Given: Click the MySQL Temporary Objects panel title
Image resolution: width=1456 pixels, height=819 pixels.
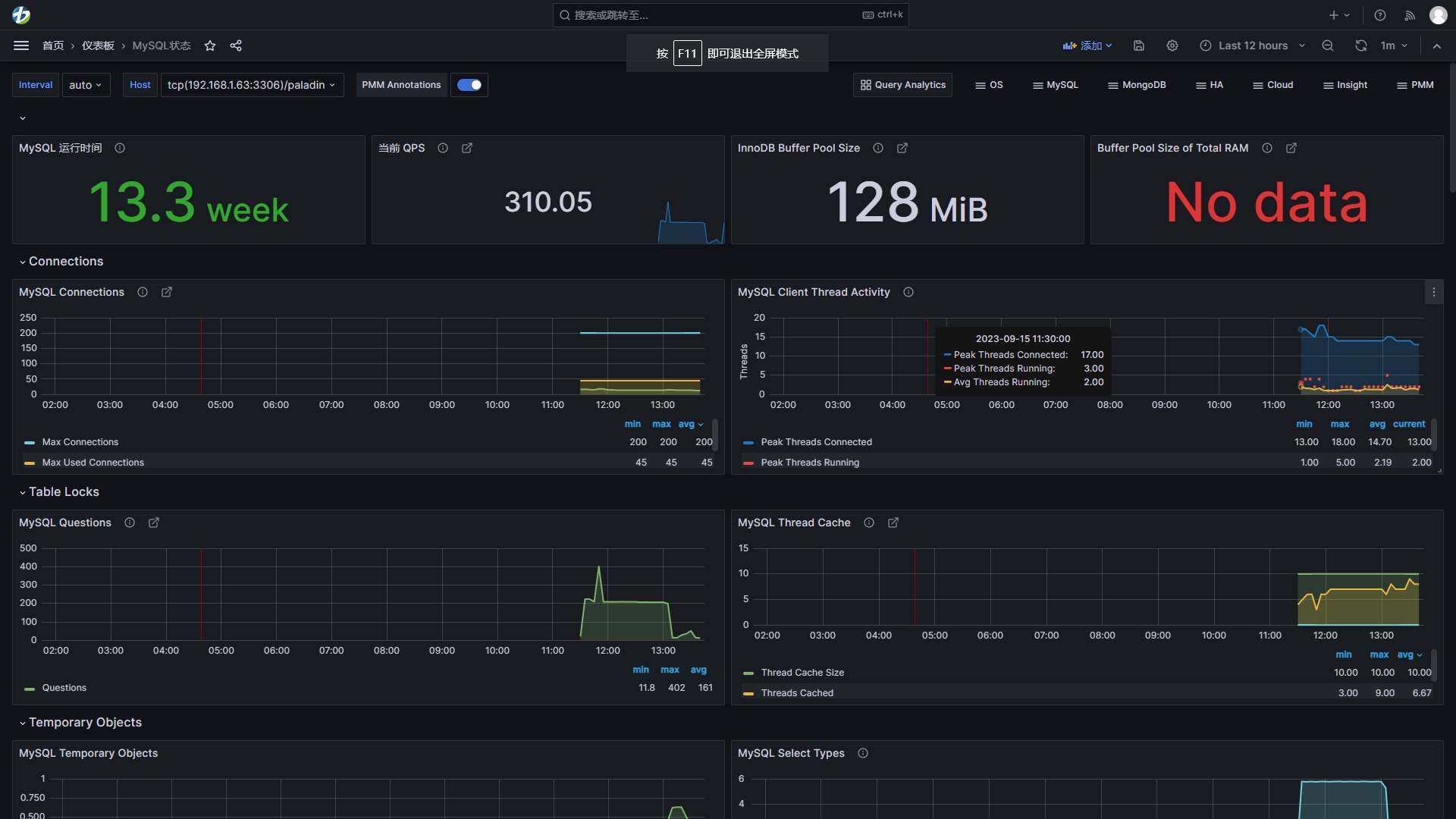Looking at the screenshot, I should (88, 753).
